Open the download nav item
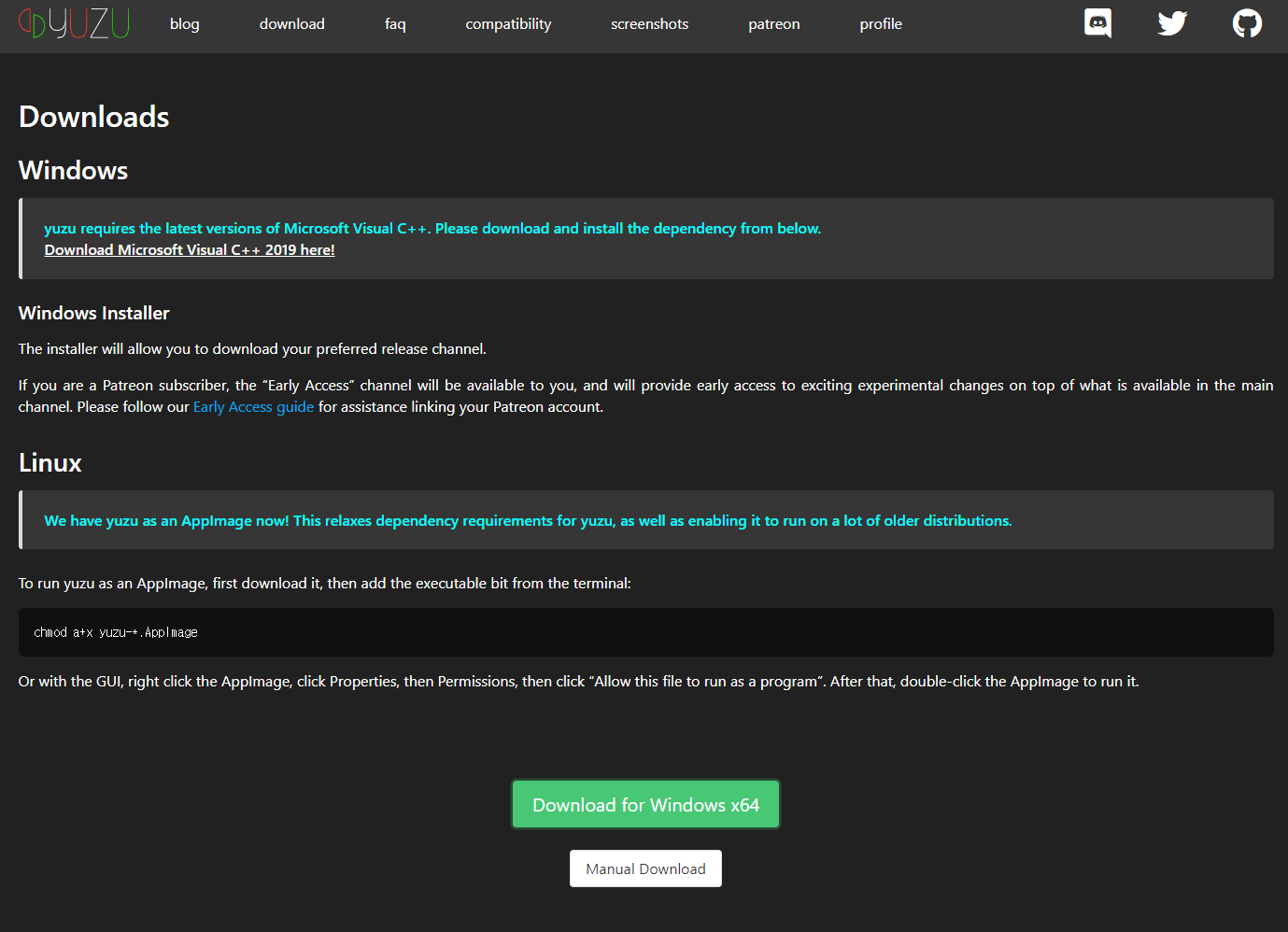The height and width of the screenshot is (932, 1288). pyautogui.click(x=292, y=24)
